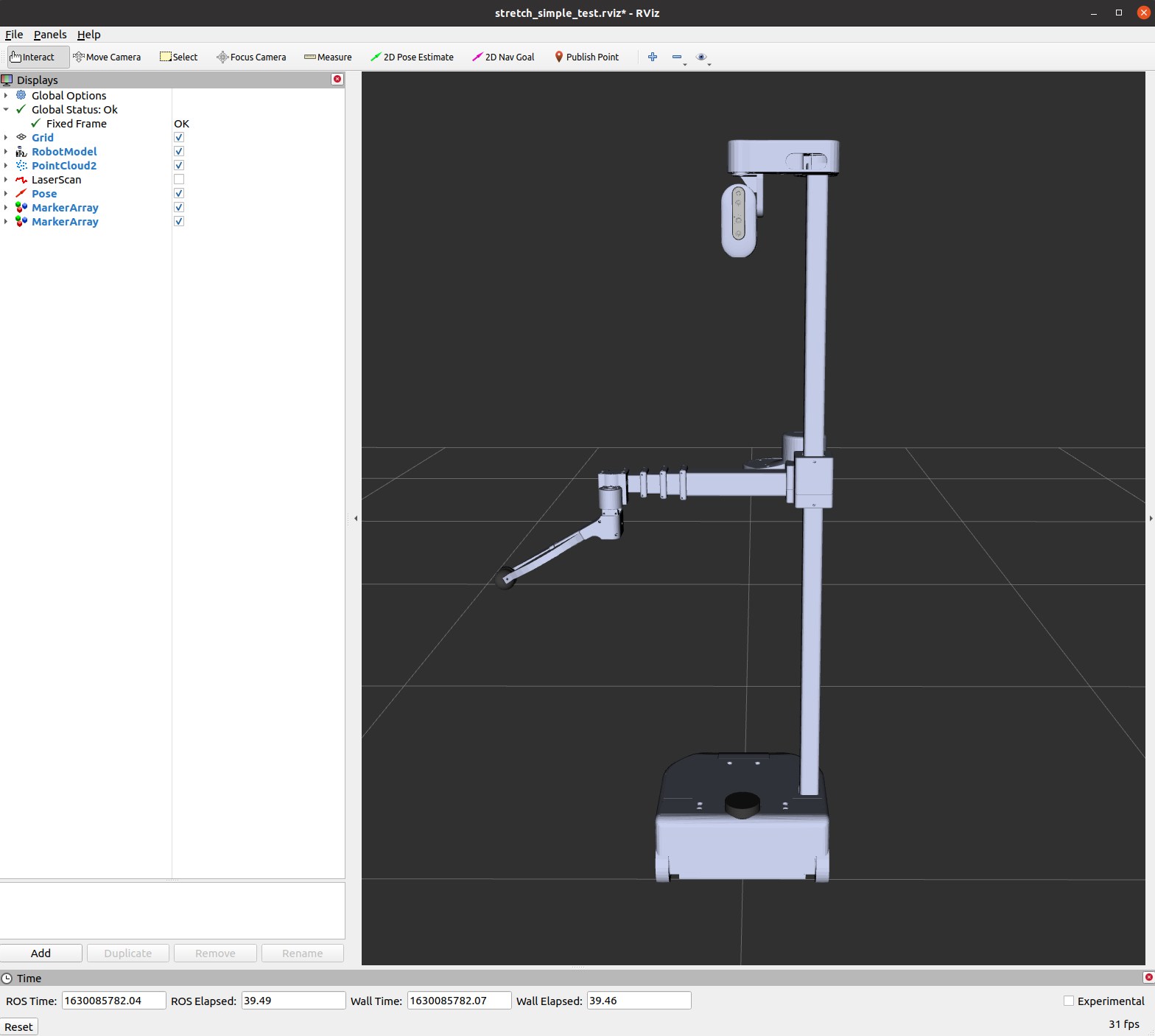Activate 2D Pose Estimate tool
The height and width of the screenshot is (1036, 1155).
coord(412,57)
